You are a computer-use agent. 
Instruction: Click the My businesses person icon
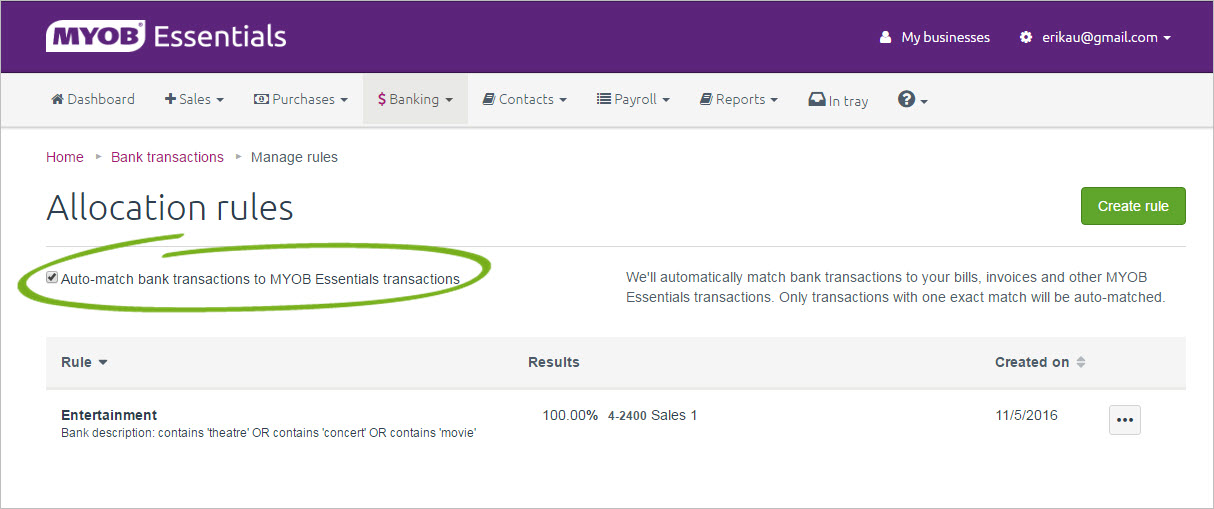point(885,38)
